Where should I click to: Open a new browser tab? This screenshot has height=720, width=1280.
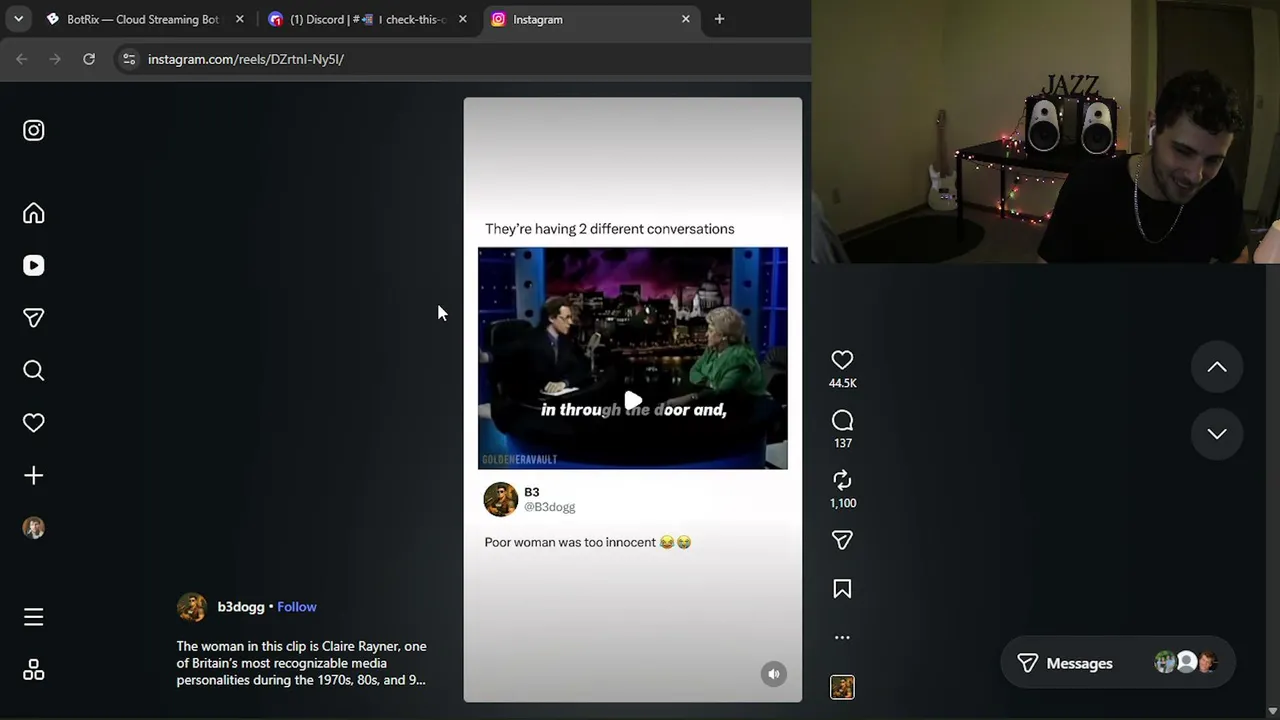click(x=719, y=19)
